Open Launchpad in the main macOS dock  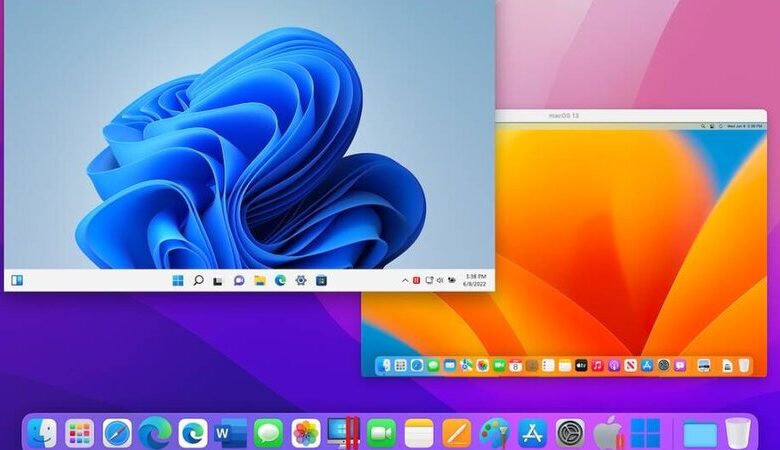[80, 434]
